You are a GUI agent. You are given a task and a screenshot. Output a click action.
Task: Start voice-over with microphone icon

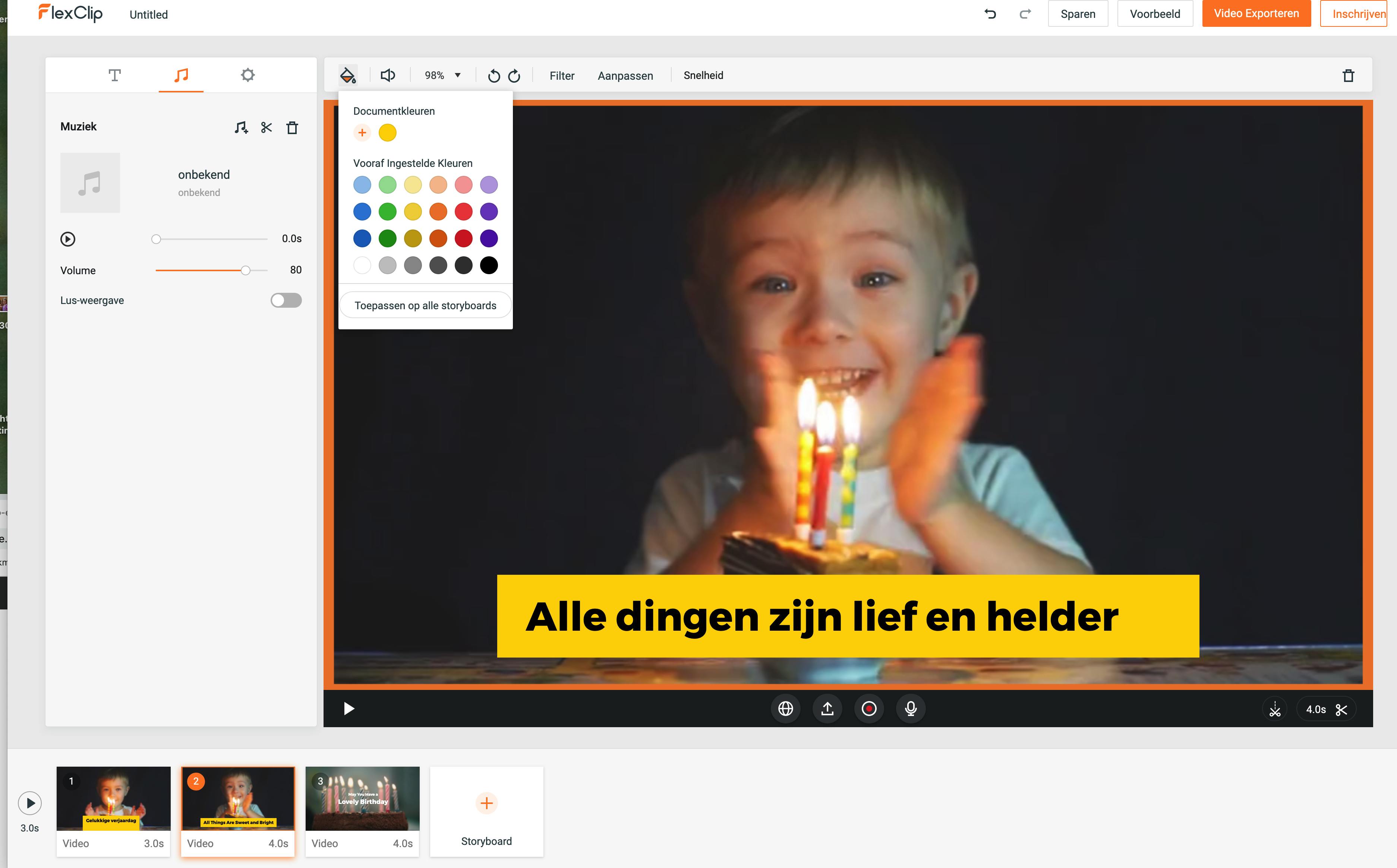[911, 709]
